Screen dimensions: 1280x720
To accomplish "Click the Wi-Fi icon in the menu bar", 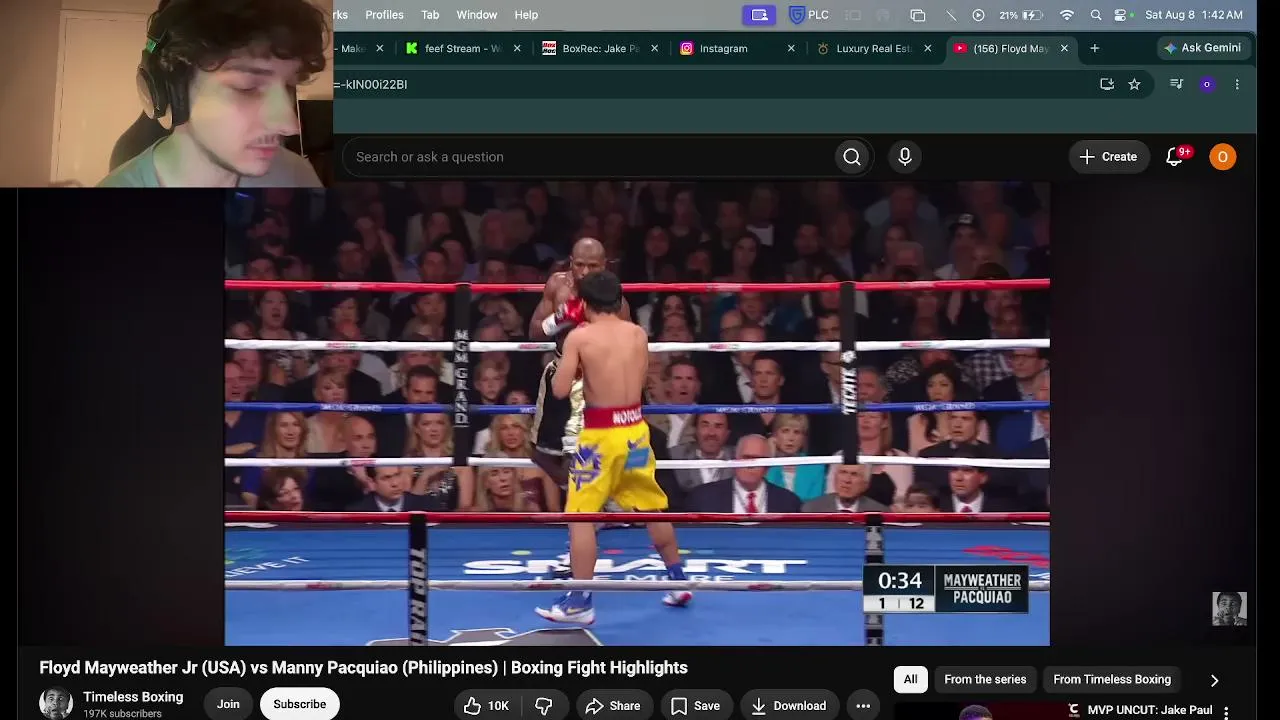I will point(1067,15).
